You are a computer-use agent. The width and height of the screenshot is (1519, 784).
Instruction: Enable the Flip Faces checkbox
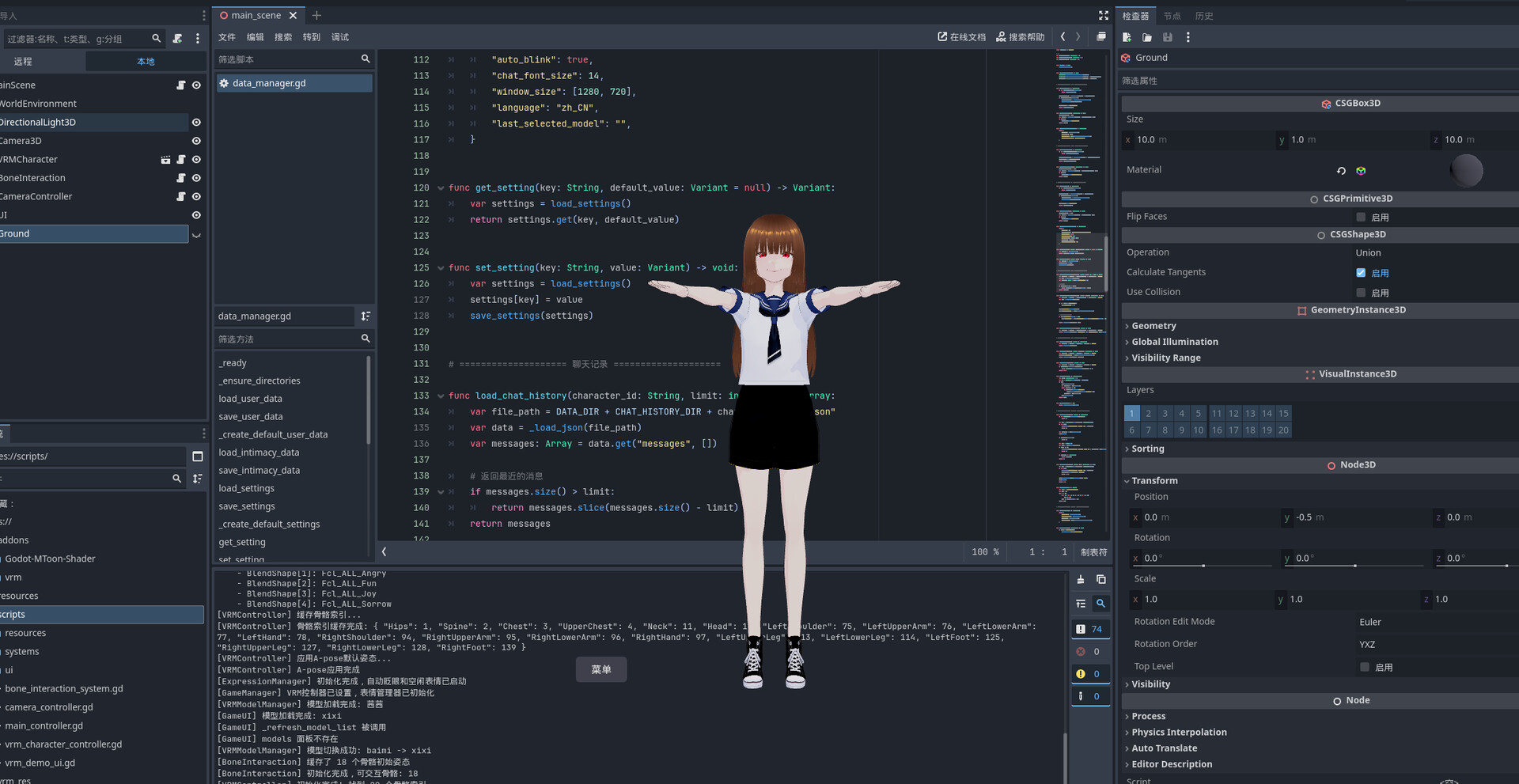(x=1361, y=217)
